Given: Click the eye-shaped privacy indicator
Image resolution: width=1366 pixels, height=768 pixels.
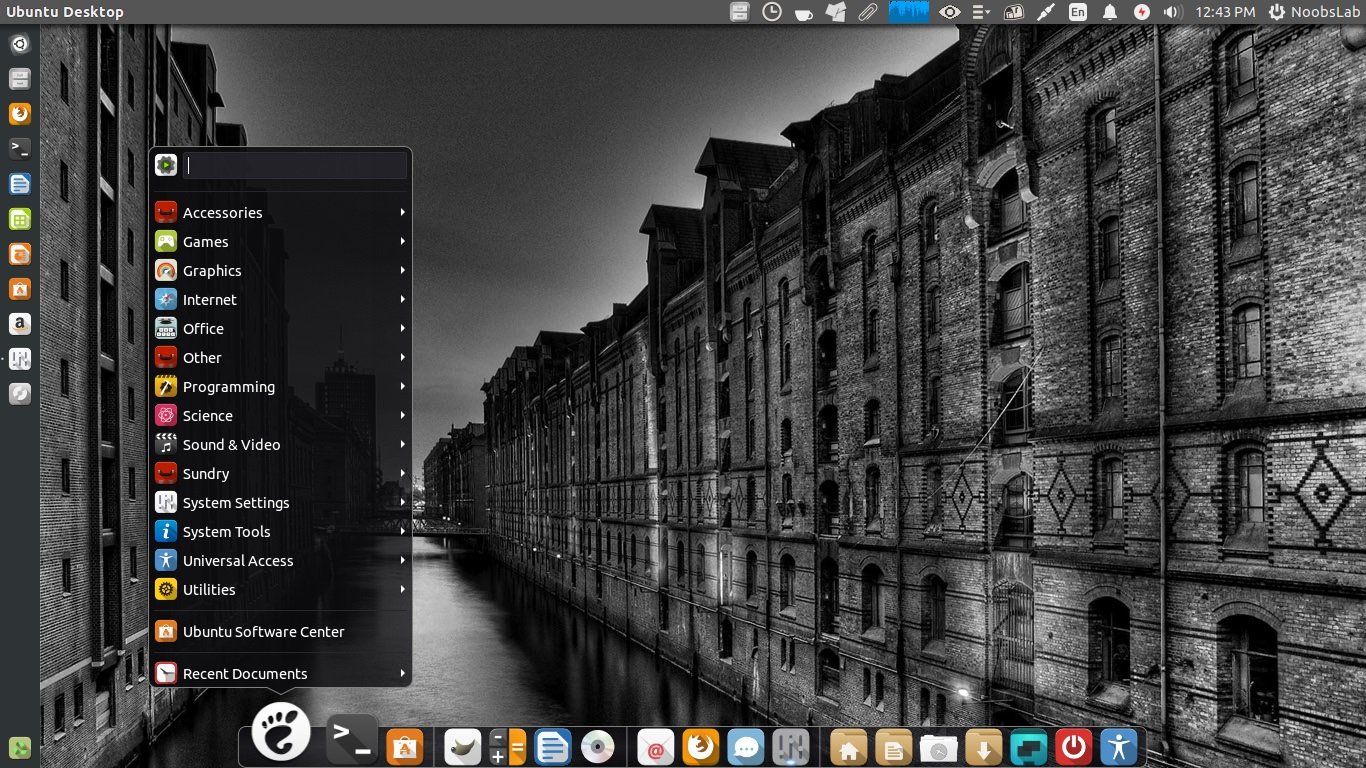Looking at the screenshot, I should 950,12.
